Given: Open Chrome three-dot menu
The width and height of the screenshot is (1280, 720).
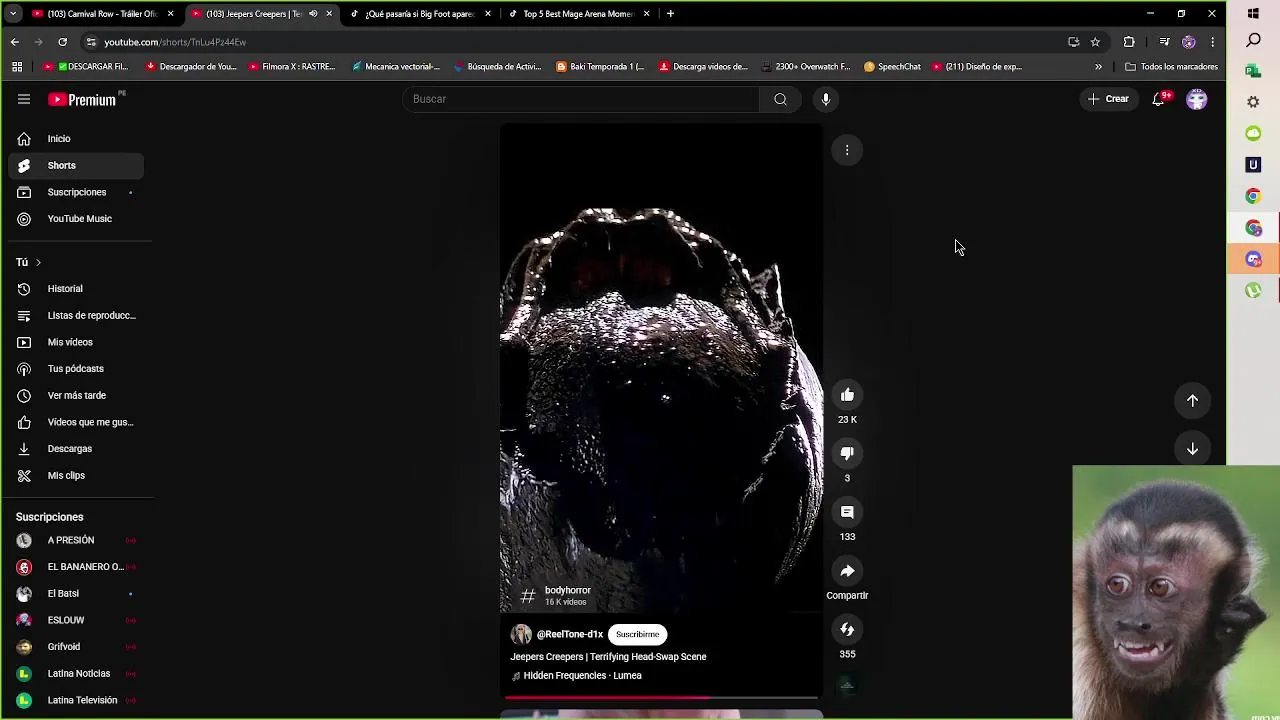Looking at the screenshot, I should point(1212,42).
